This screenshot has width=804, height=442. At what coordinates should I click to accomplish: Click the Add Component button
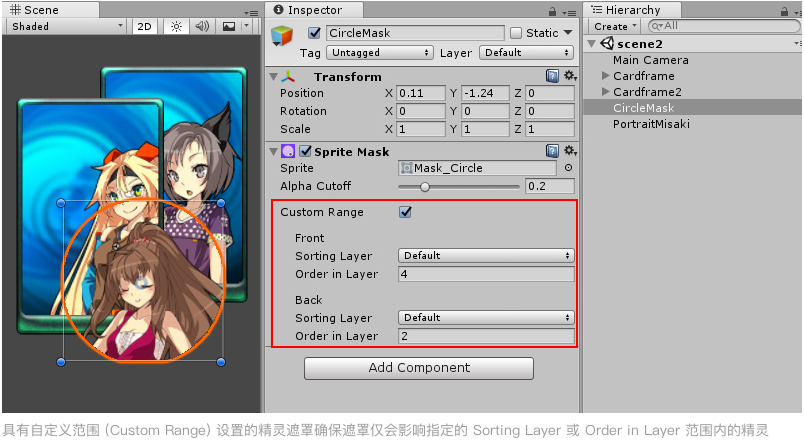point(419,368)
